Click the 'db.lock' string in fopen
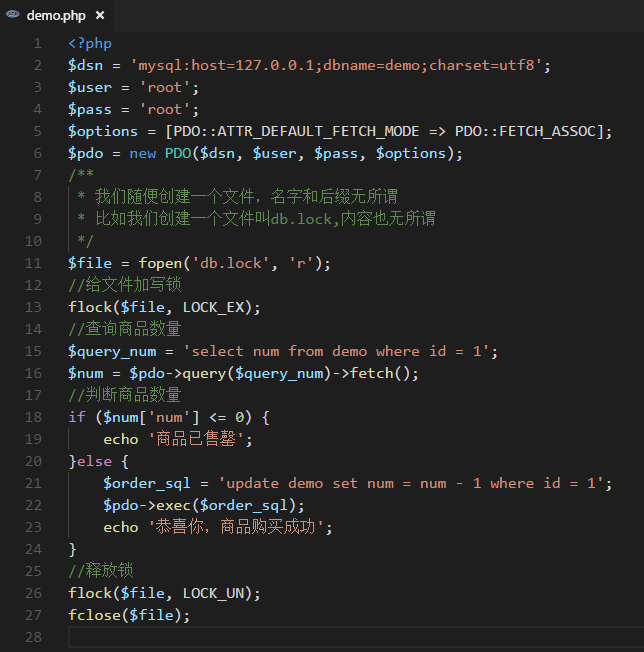This screenshot has height=652, width=644. 230,263
